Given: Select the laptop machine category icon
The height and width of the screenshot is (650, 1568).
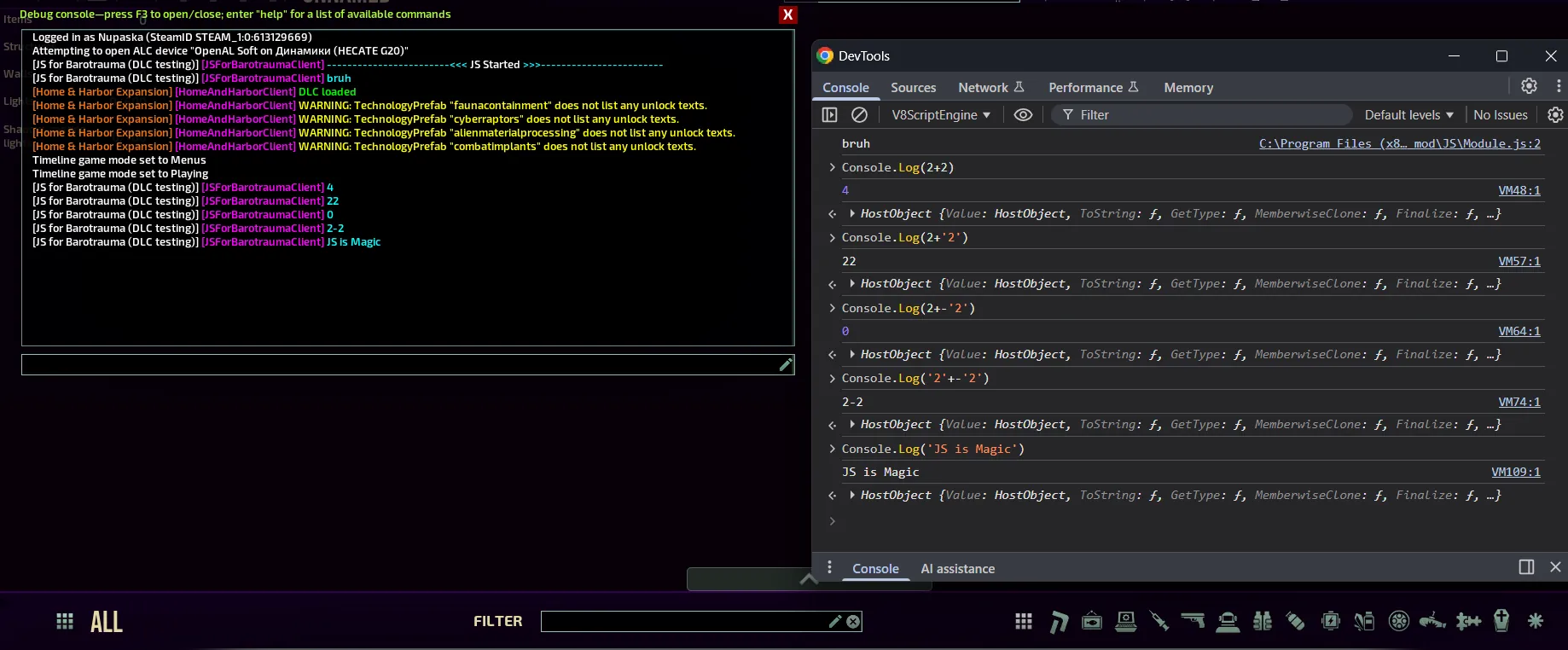Looking at the screenshot, I should point(1126,621).
